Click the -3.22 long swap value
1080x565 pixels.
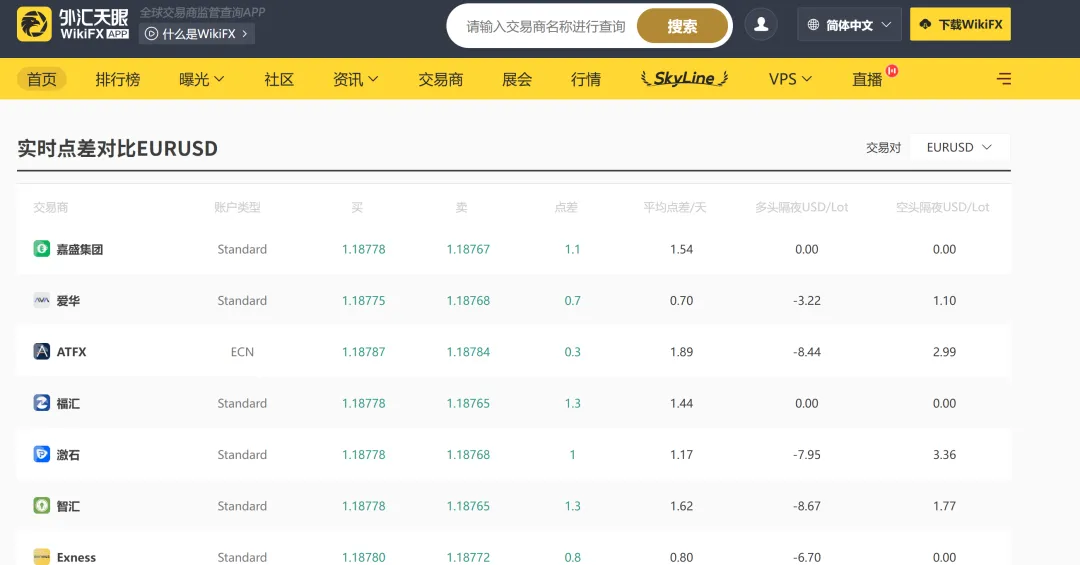pyautogui.click(x=807, y=300)
